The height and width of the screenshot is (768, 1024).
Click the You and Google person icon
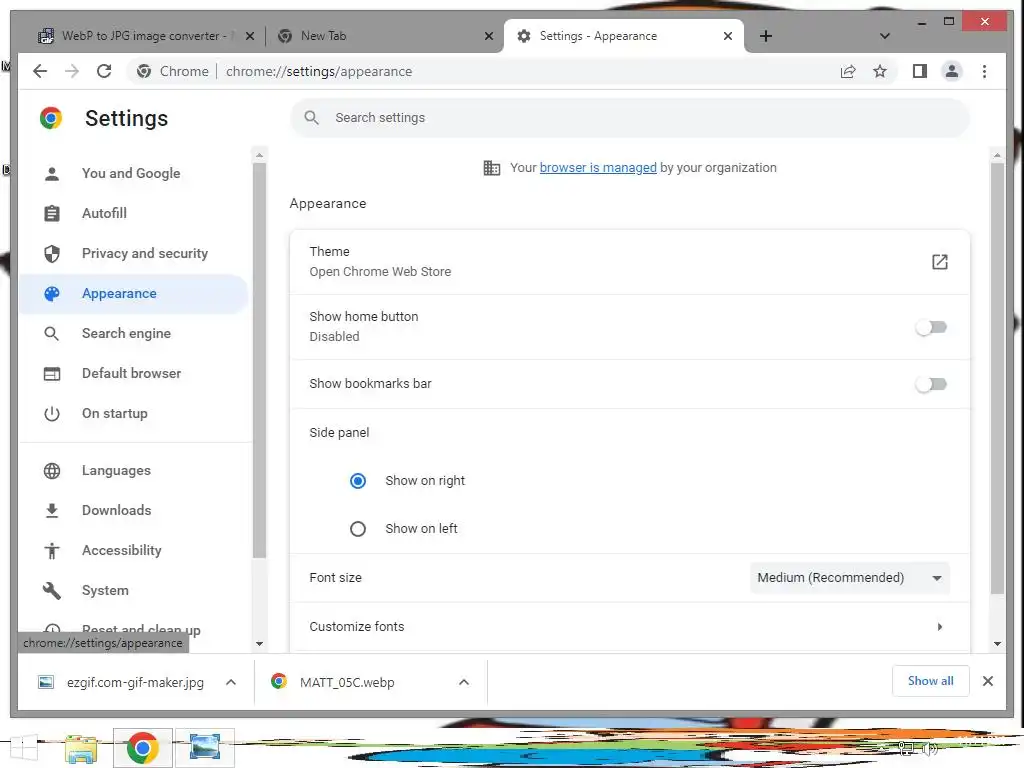[x=52, y=173]
